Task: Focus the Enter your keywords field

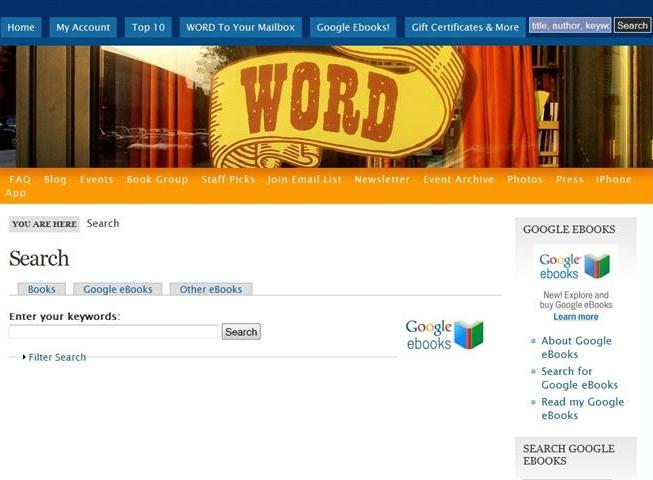Action: (x=114, y=332)
